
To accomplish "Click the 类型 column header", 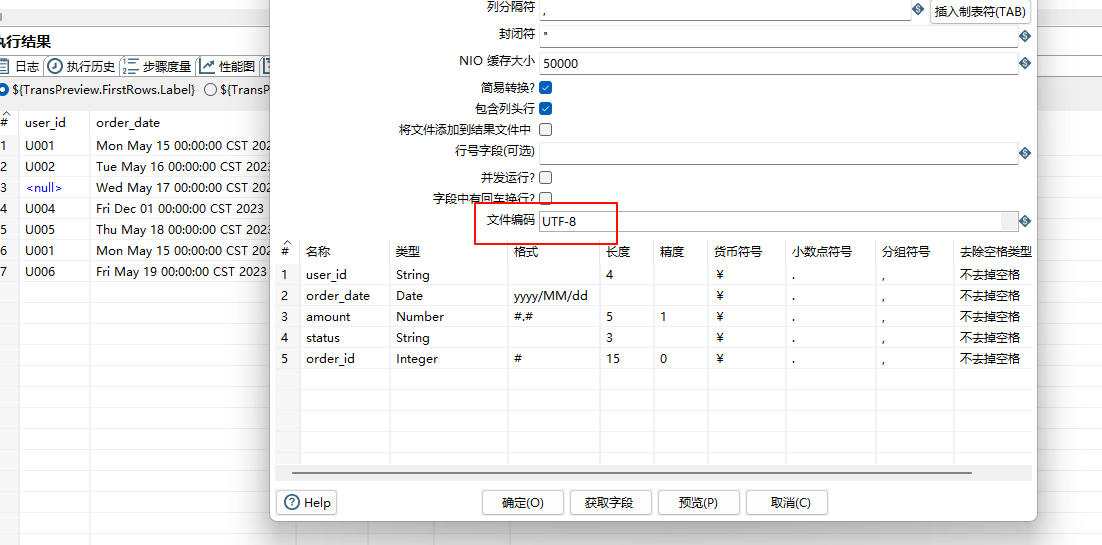I will (x=448, y=252).
